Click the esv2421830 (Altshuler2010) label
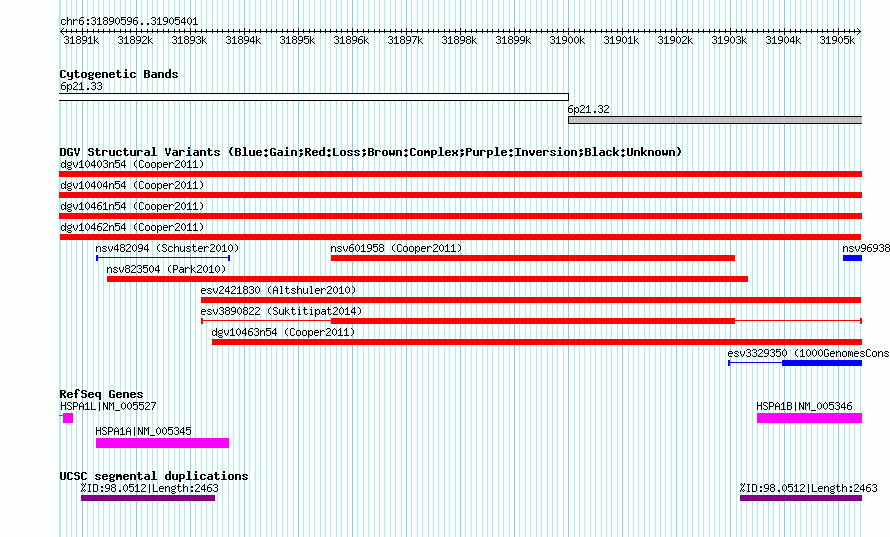The image size is (890, 537). click(x=278, y=290)
